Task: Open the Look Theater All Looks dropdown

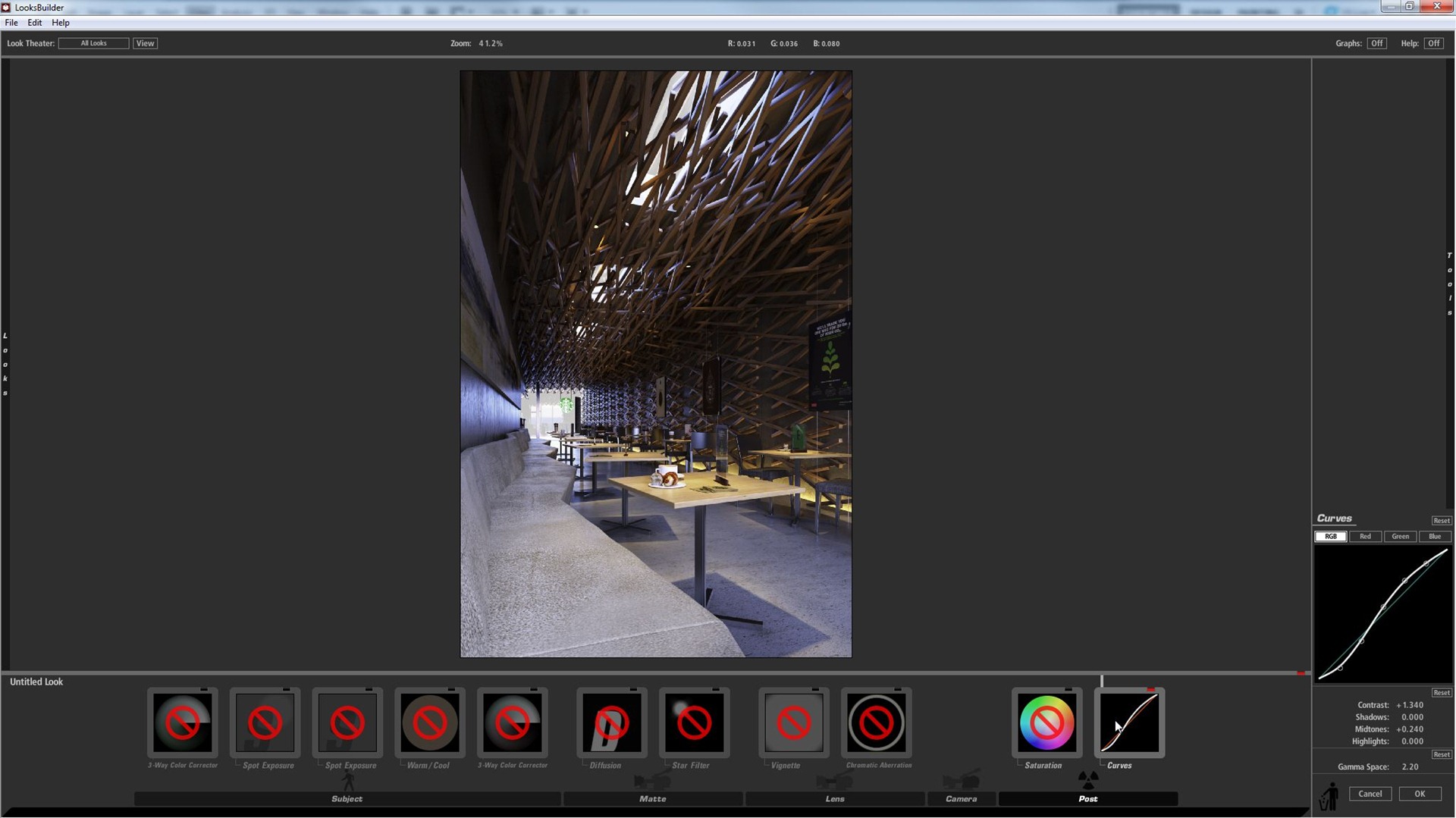Action: click(94, 43)
